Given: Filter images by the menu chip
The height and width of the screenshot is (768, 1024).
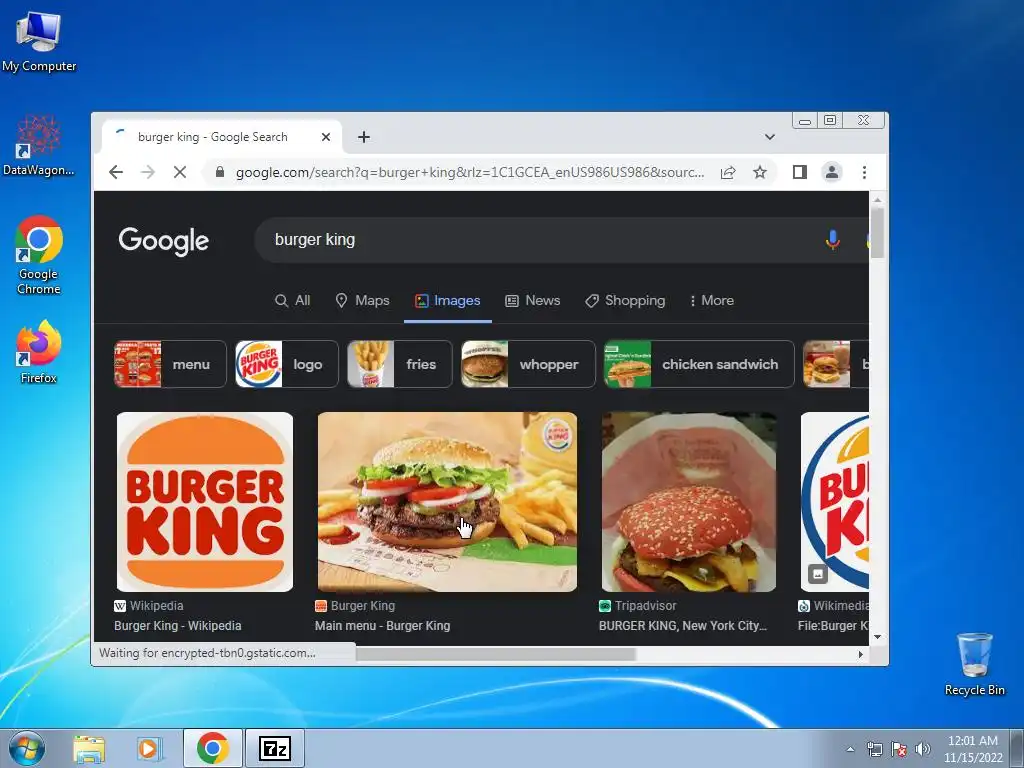Looking at the screenshot, I should [170, 364].
